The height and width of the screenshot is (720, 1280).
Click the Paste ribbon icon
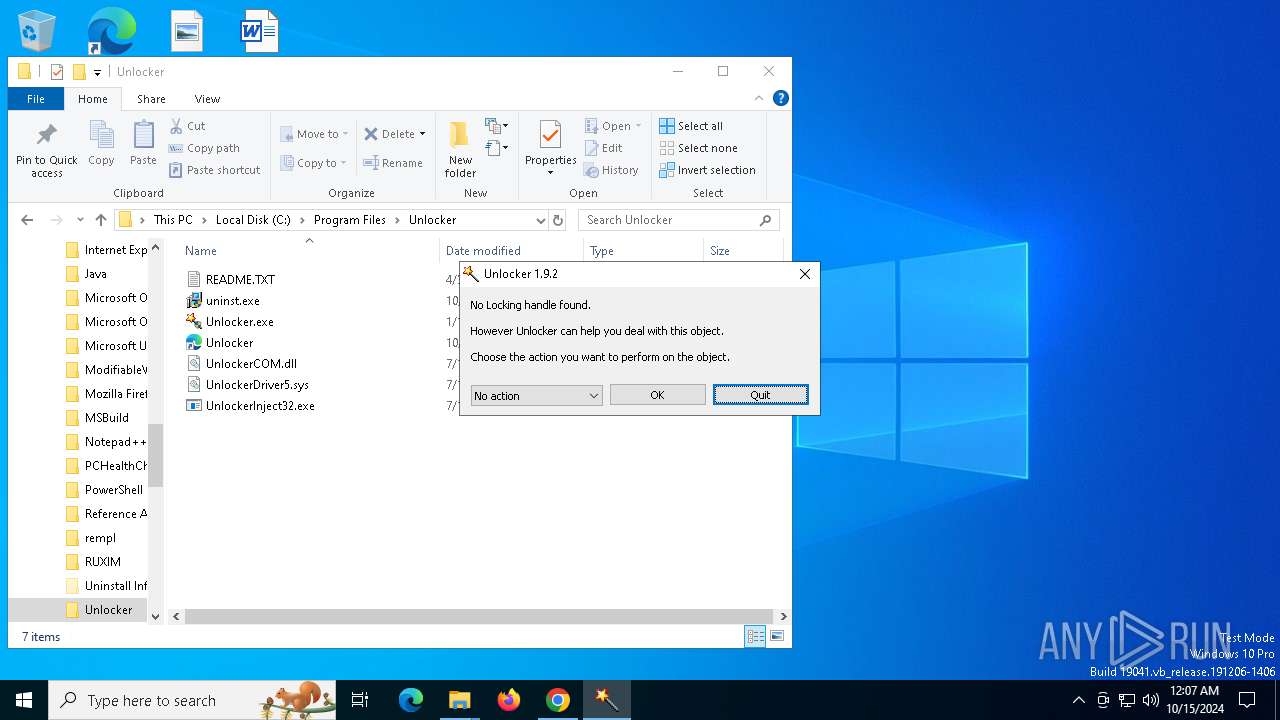click(x=143, y=135)
